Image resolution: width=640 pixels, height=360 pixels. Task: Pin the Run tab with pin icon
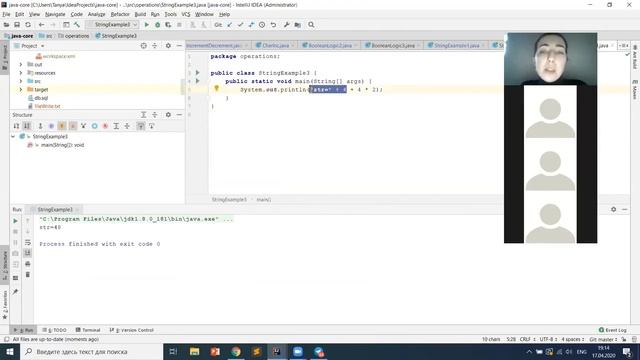click(16, 292)
